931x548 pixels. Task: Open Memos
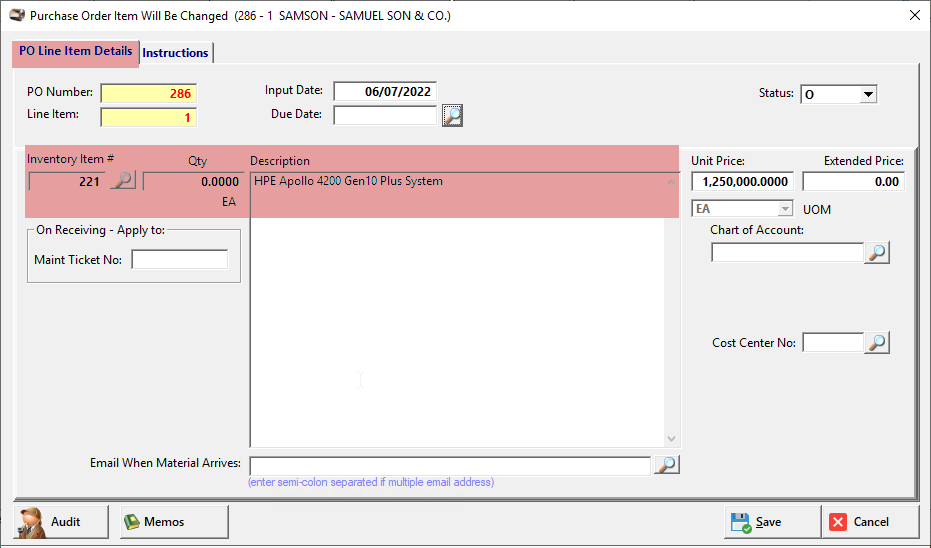coord(175,522)
